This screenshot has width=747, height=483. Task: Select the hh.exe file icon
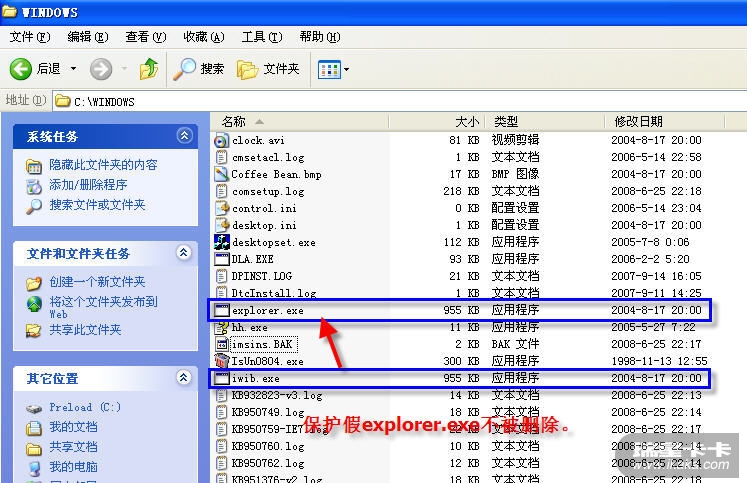click(222, 327)
